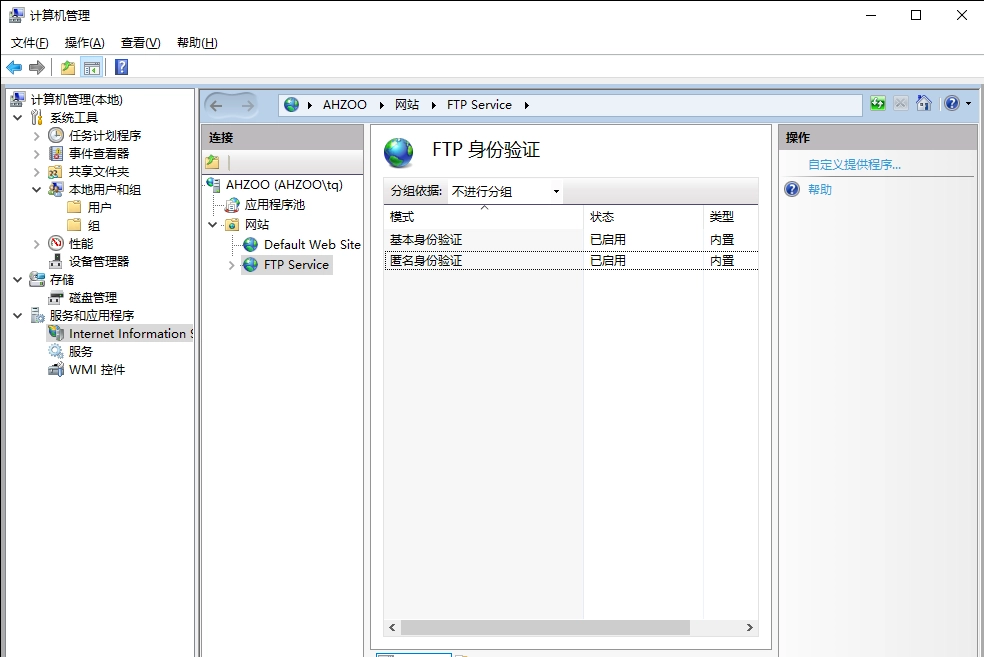
Task: Click the blue back arrow toolbar icon
Action: (14, 67)
